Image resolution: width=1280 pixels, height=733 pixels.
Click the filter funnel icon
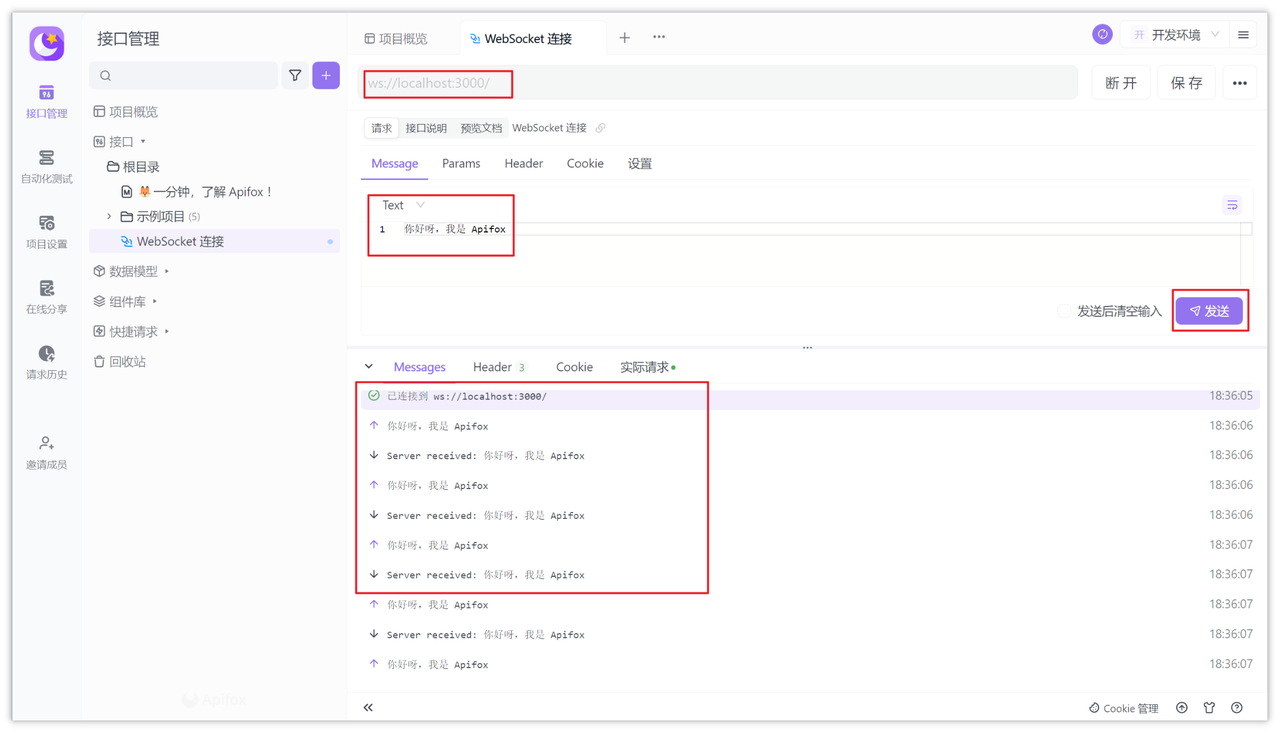click(295, 76)
